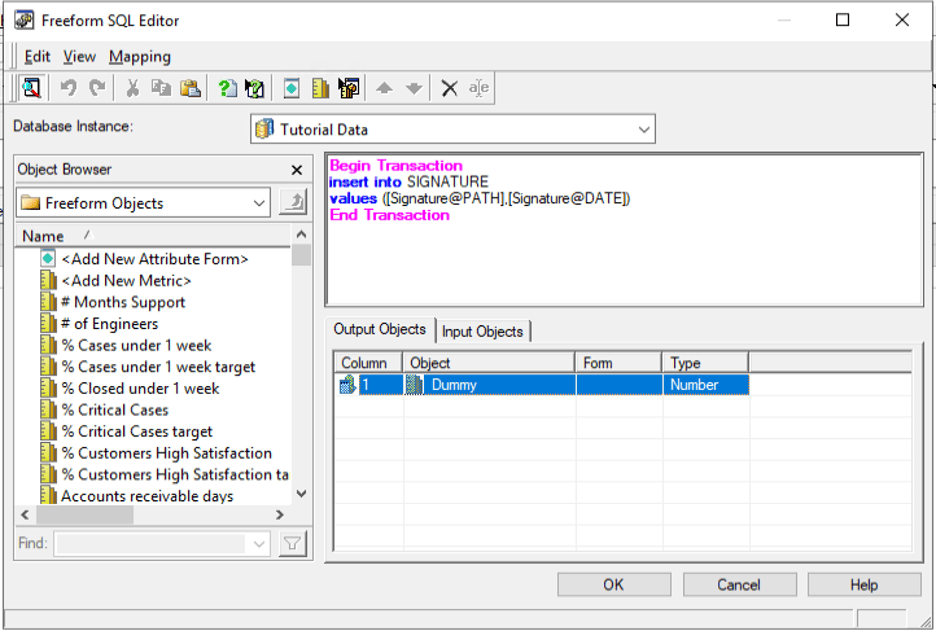Open the Mapping menu
Viewport: 936px width, 630px height.
(x=140, y=57)
